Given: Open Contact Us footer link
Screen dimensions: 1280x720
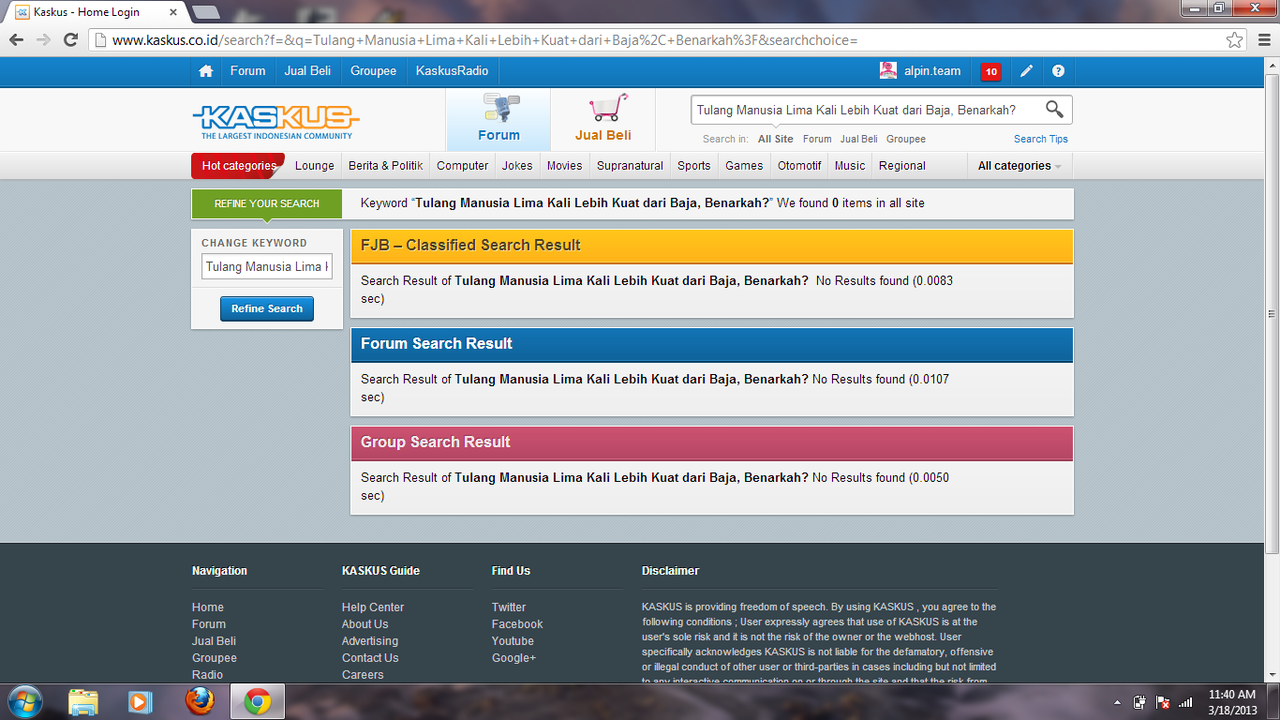Looking at the screenshot, I should [x=370, y=658].
